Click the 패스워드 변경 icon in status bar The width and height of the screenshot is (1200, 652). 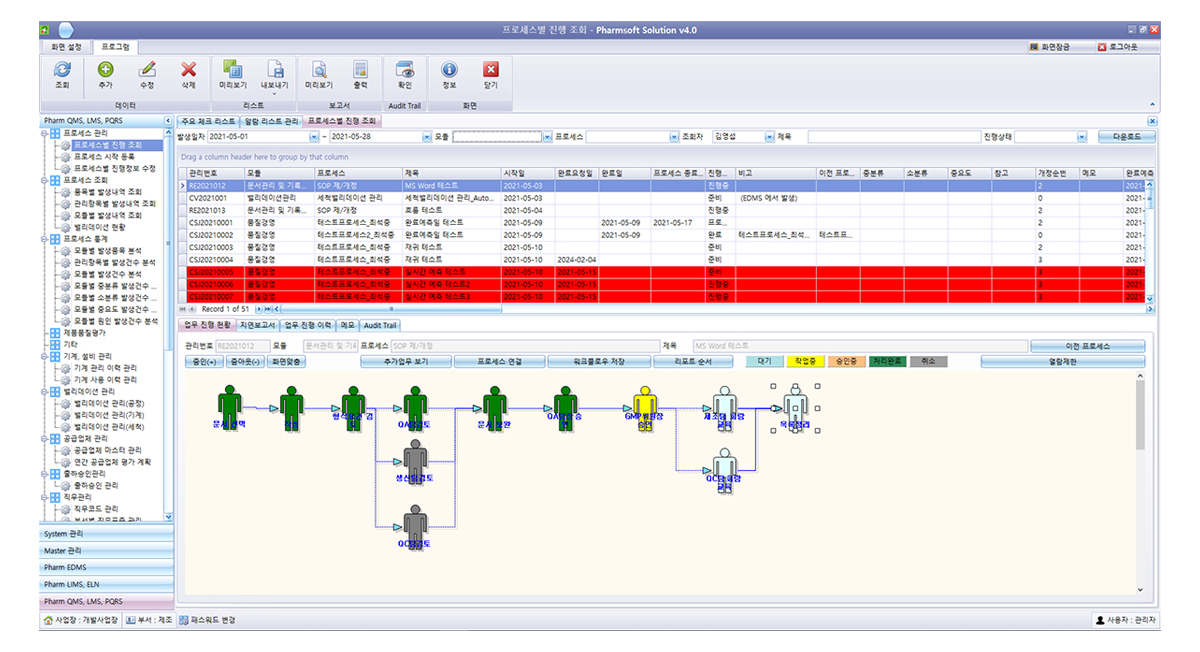(x=182, y=620)
